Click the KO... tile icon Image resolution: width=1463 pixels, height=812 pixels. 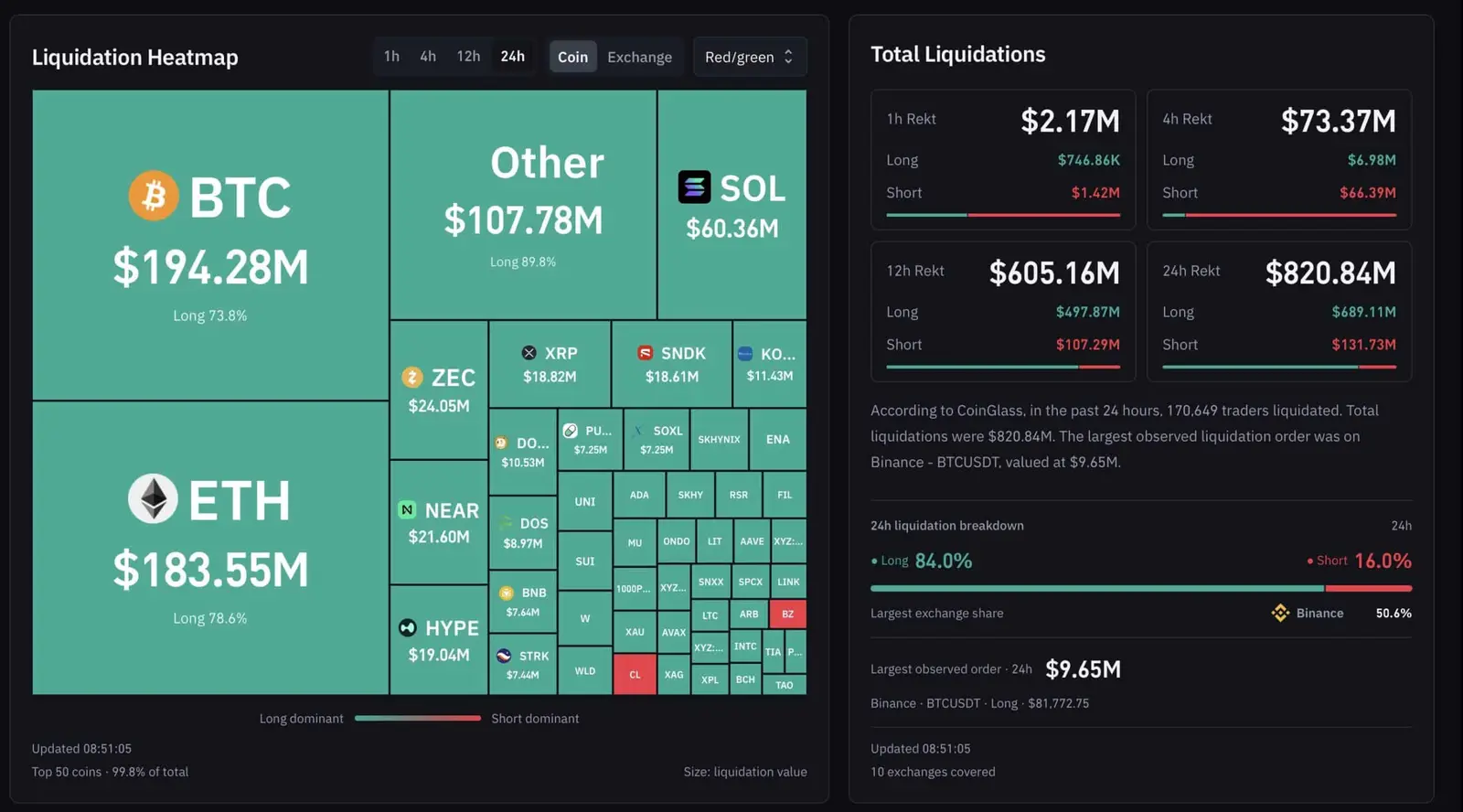(x=745, y=354)
